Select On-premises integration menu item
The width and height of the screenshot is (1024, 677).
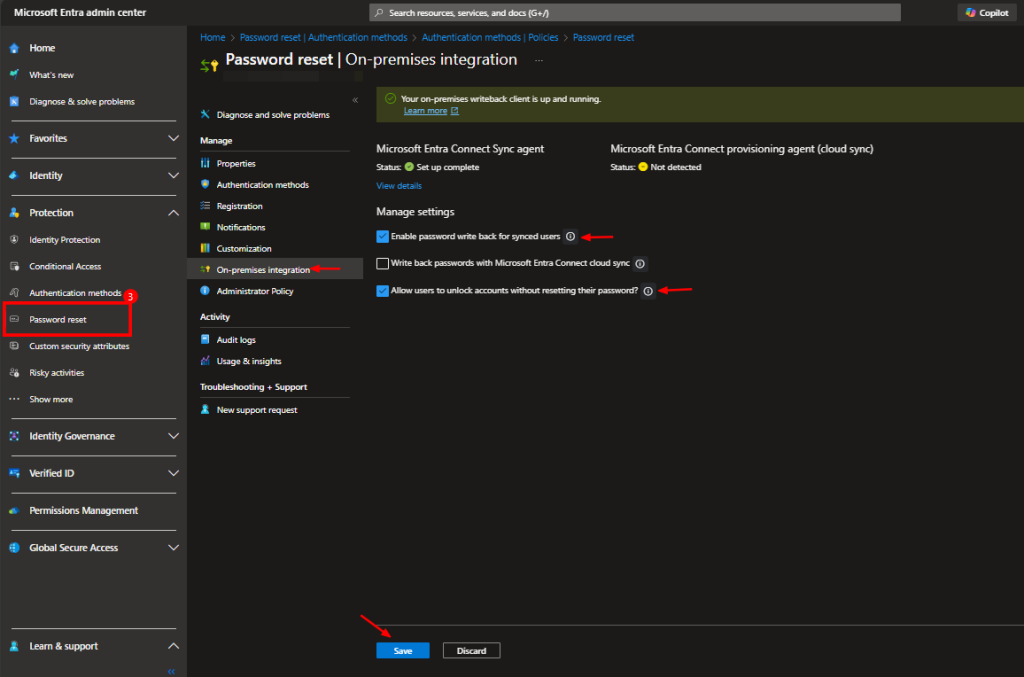click(x=263, y=270)
